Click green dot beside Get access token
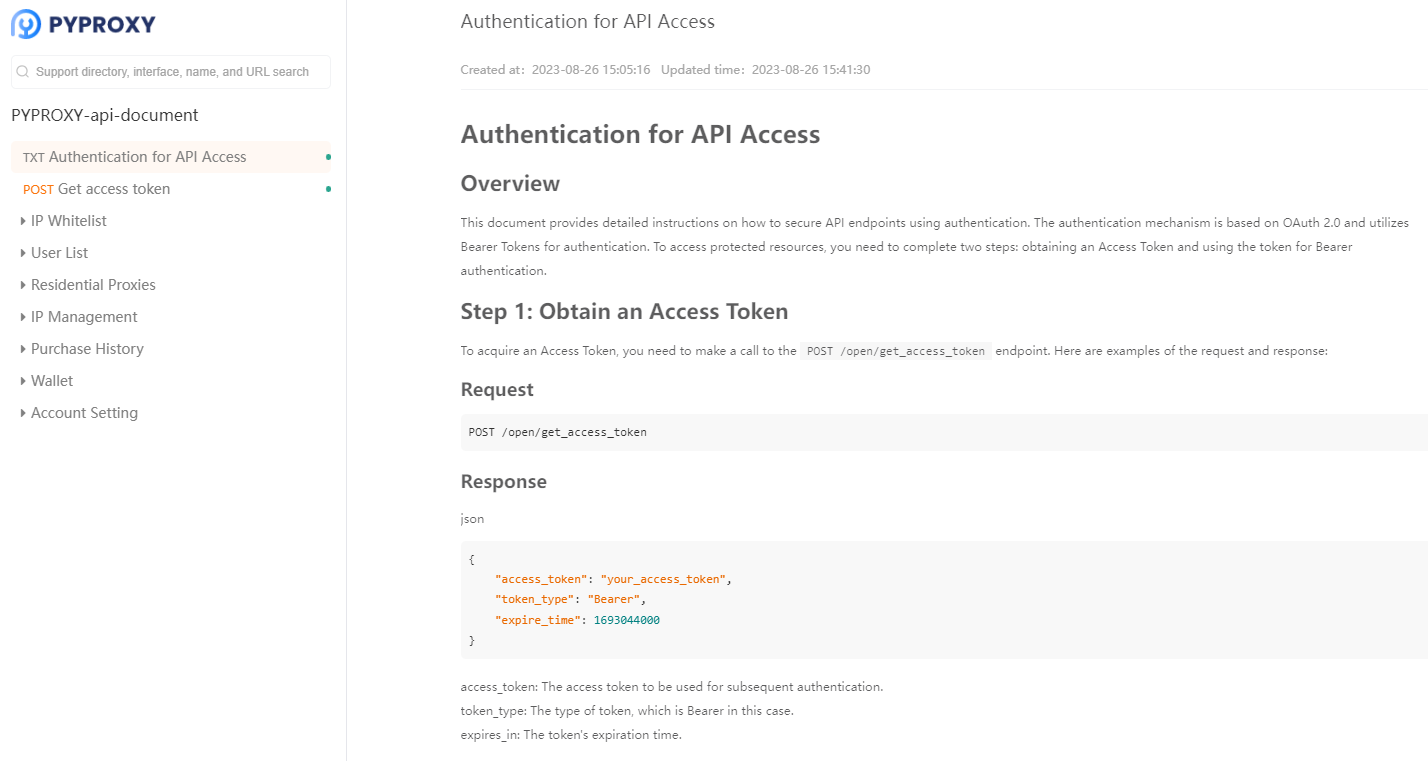 (x=328, y=189)
